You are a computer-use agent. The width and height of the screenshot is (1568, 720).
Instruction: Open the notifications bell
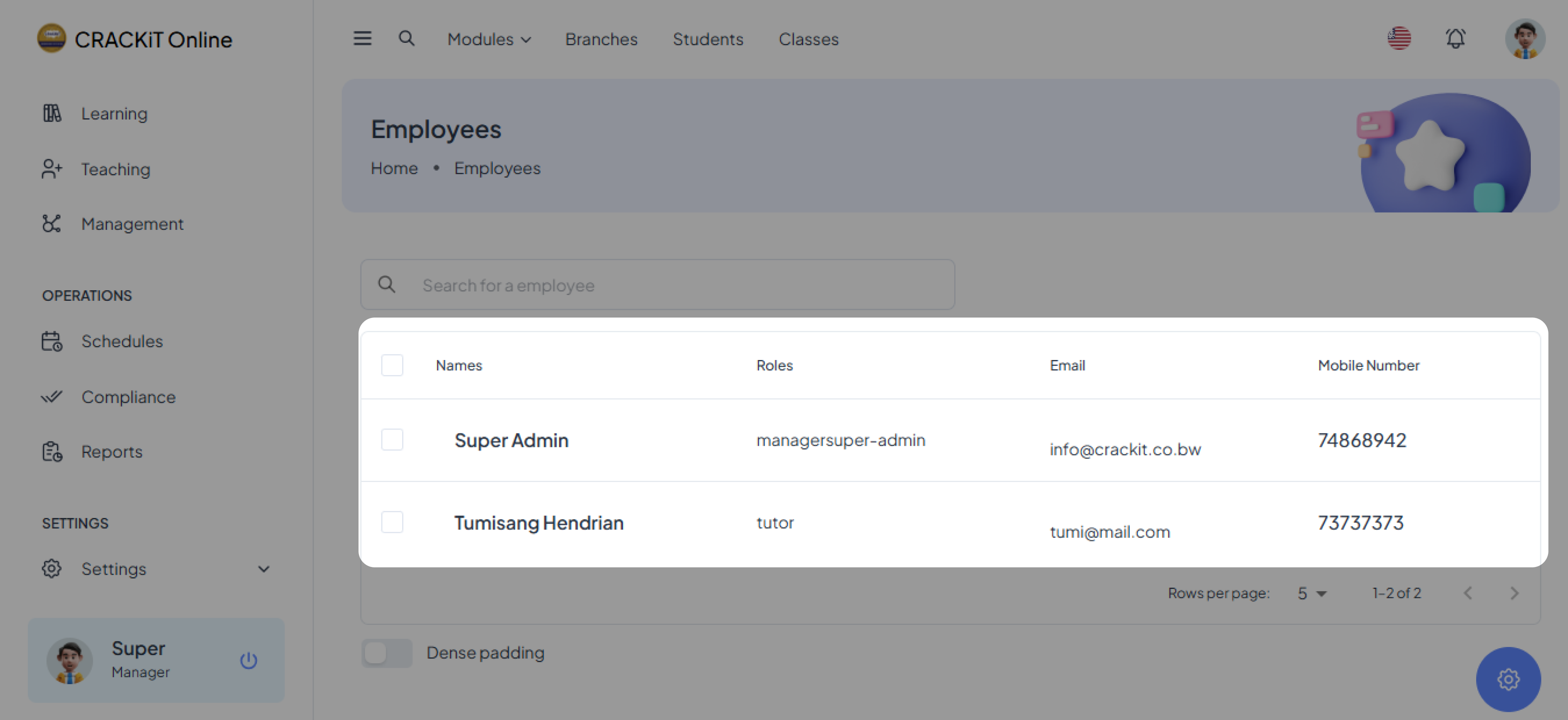pos(1455,39)
